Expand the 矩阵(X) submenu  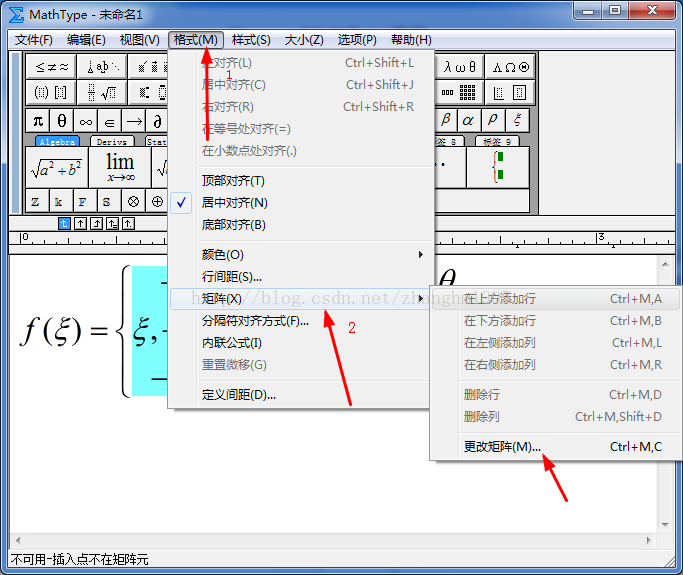(x=301, y=299)
